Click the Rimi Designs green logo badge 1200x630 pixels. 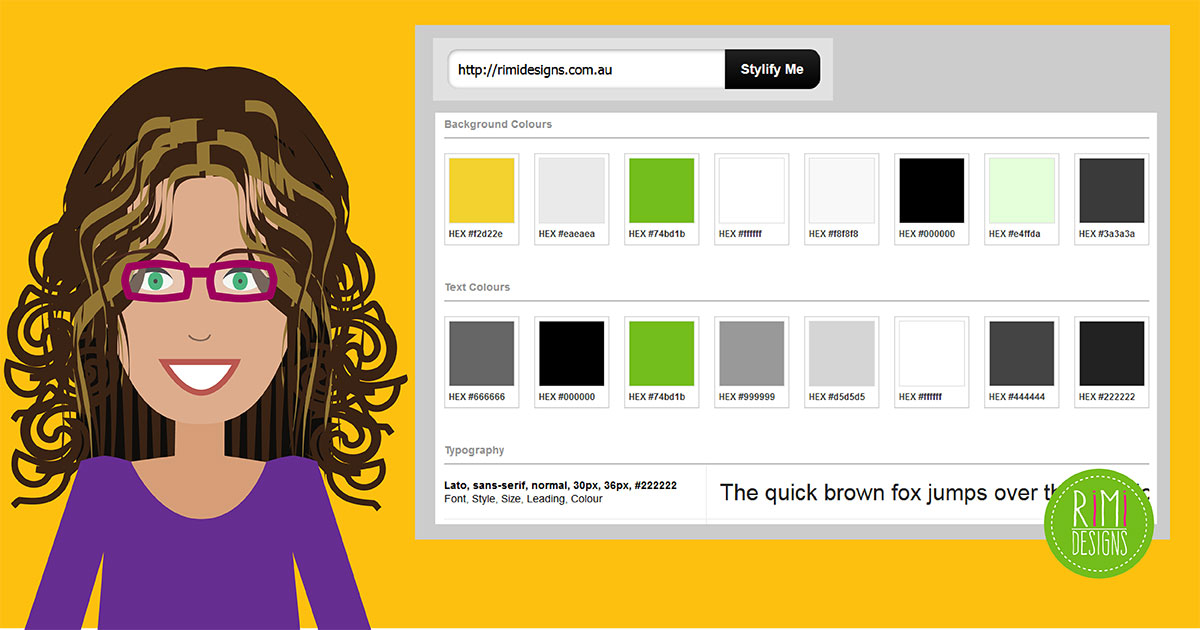(x=1099, y=523)
